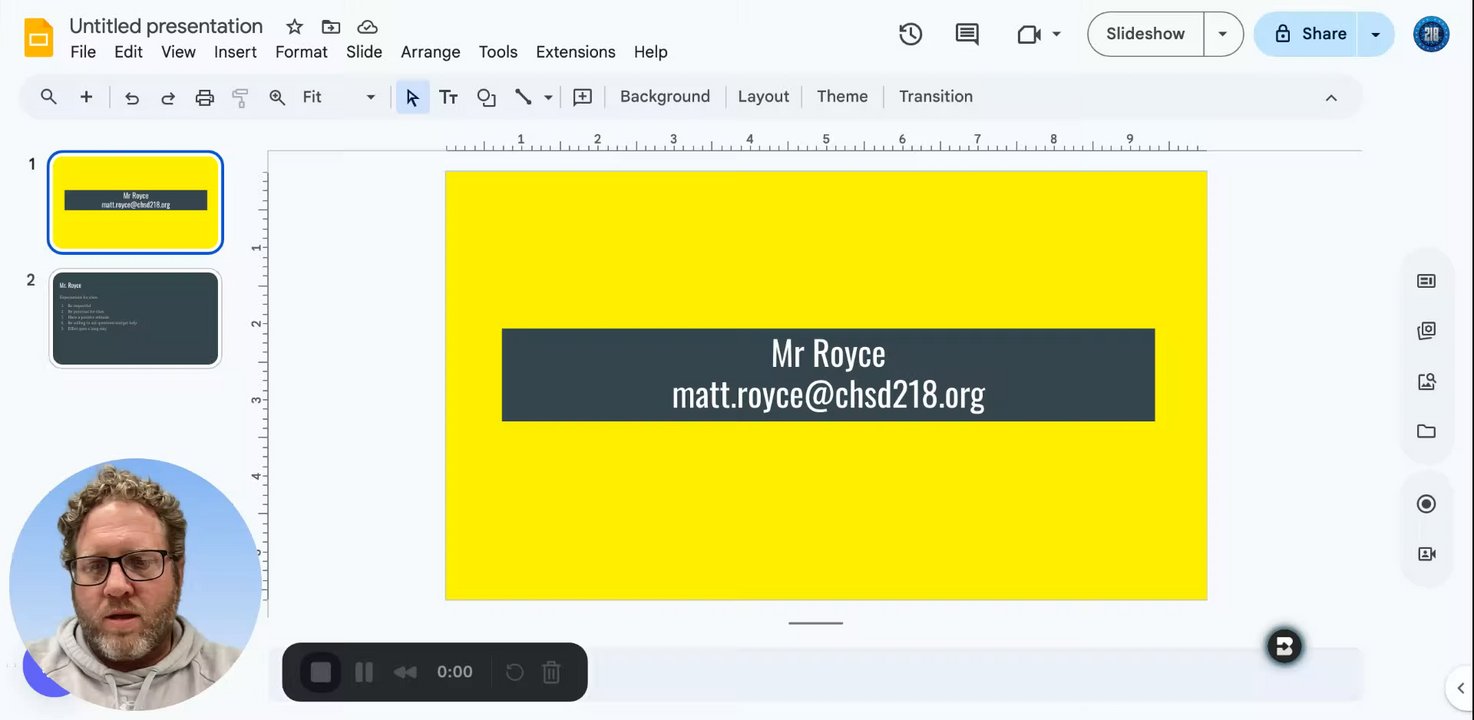Screen dimensions: 1474x720
Task: Hide the menus with collapse chevron
Action: [x=1331, y=97]
